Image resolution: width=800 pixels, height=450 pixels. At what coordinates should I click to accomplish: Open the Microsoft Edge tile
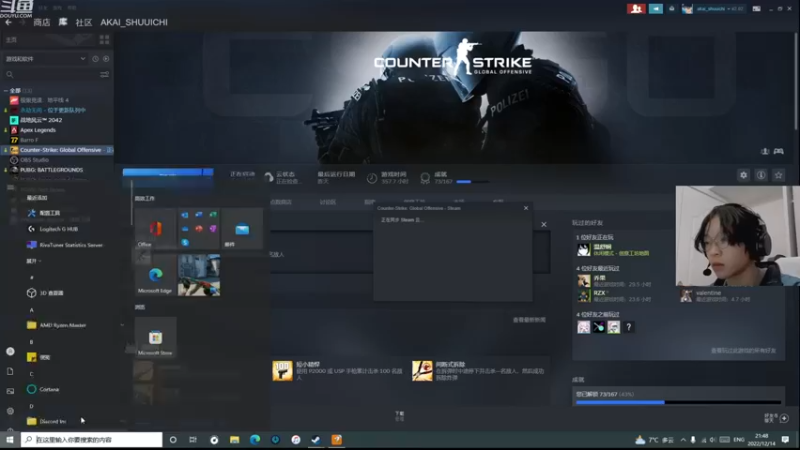pyautogui.click(x=155, y=276)
